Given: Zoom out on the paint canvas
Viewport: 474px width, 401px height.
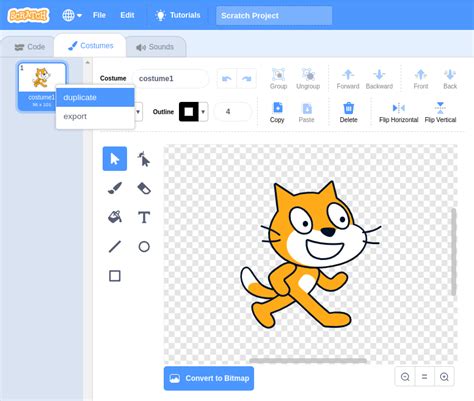Looking at the screenshot, I should (405, 377).
